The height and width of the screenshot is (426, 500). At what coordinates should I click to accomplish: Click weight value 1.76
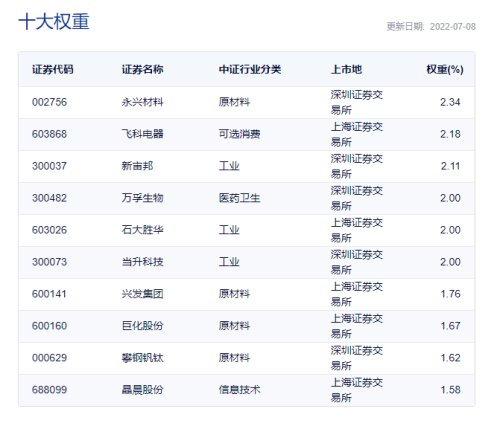pyautogui.click(x=450, y=294)
